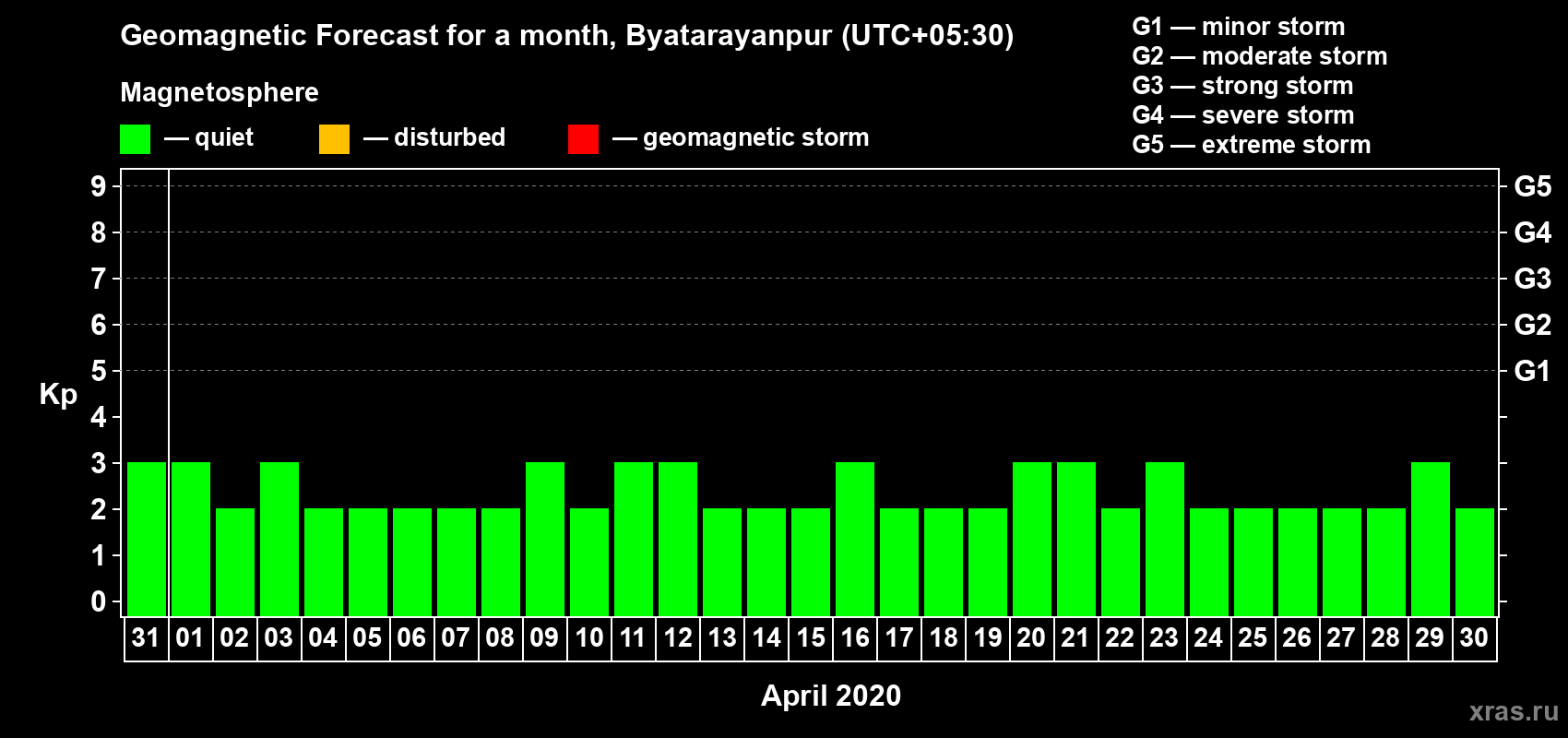Click the '— disturbed' legend text
Screen dimensions: 1568x738
coord(434,137)
